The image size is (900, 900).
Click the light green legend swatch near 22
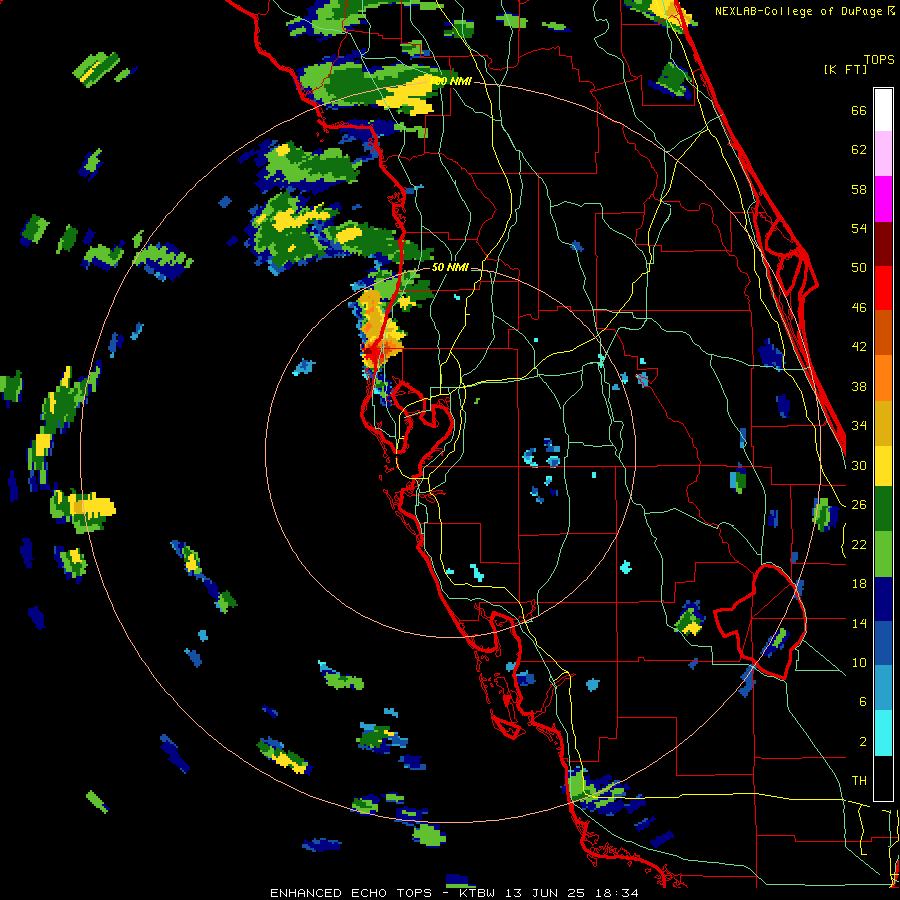883,554
